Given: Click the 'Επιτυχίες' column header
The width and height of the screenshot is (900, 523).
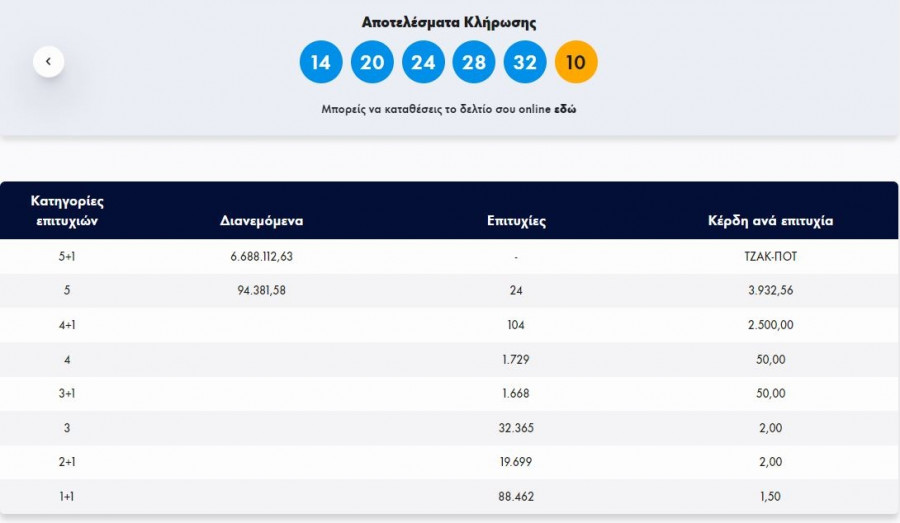Looking at the screenshot, I should click(516, 221).
